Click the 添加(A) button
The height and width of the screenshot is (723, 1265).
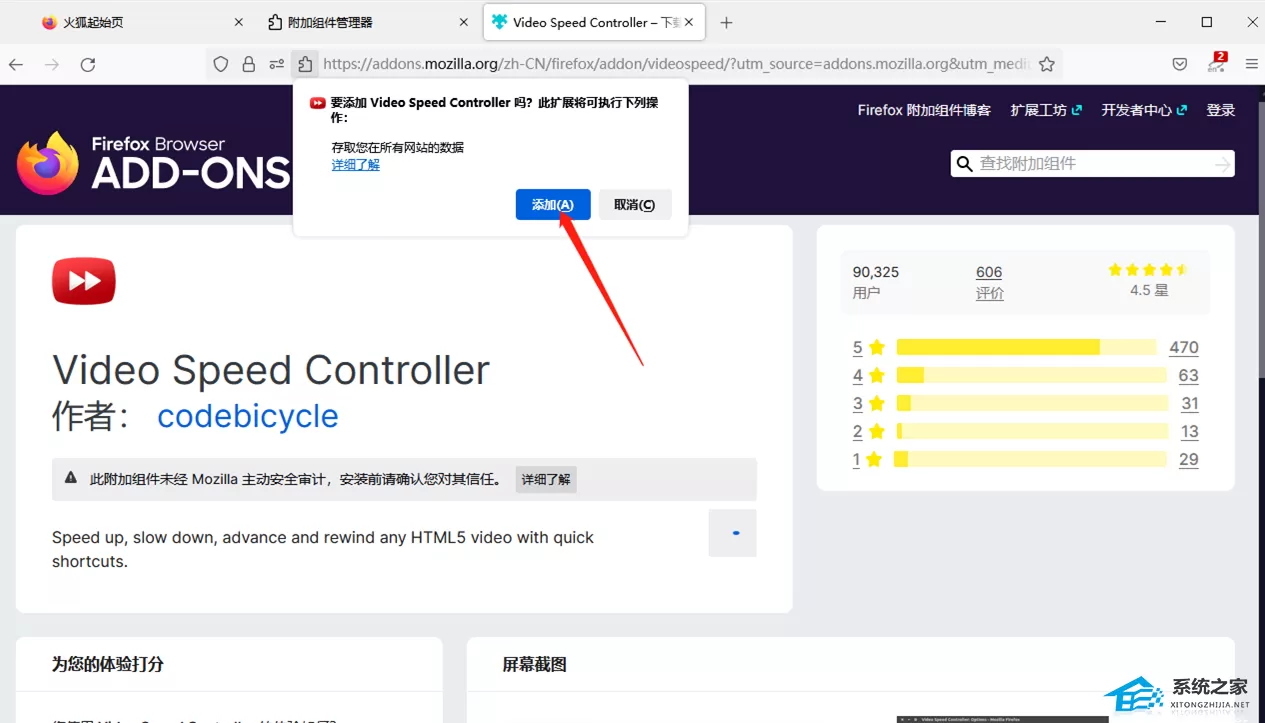click(553, 205)
